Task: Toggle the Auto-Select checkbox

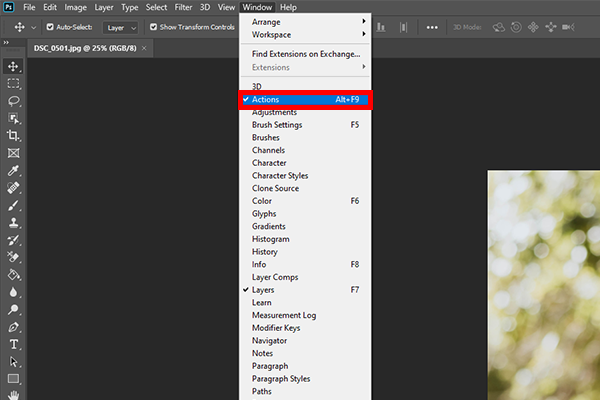Action: pyautogui.click(x=49, y=28)
